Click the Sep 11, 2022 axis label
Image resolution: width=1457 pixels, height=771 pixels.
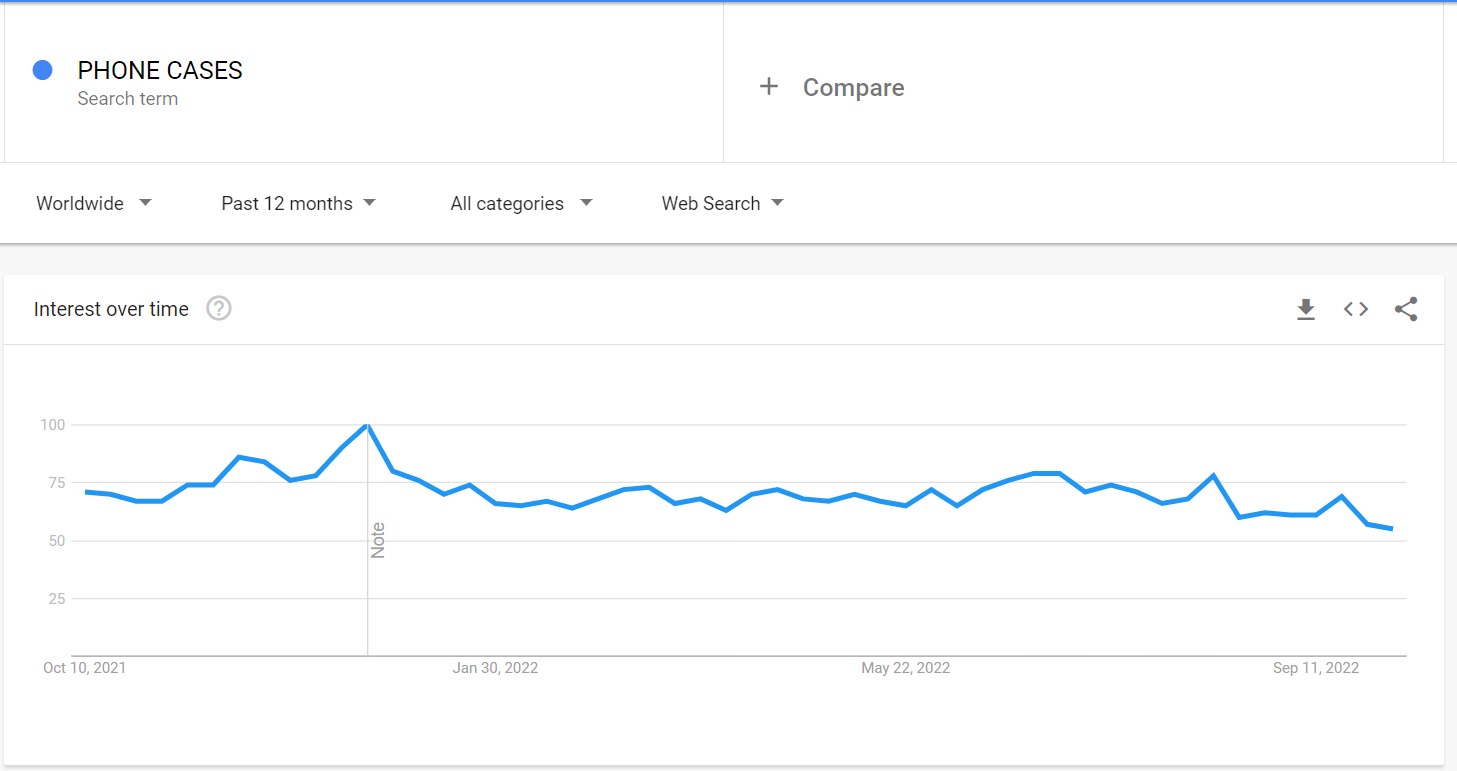[1316, 668]
